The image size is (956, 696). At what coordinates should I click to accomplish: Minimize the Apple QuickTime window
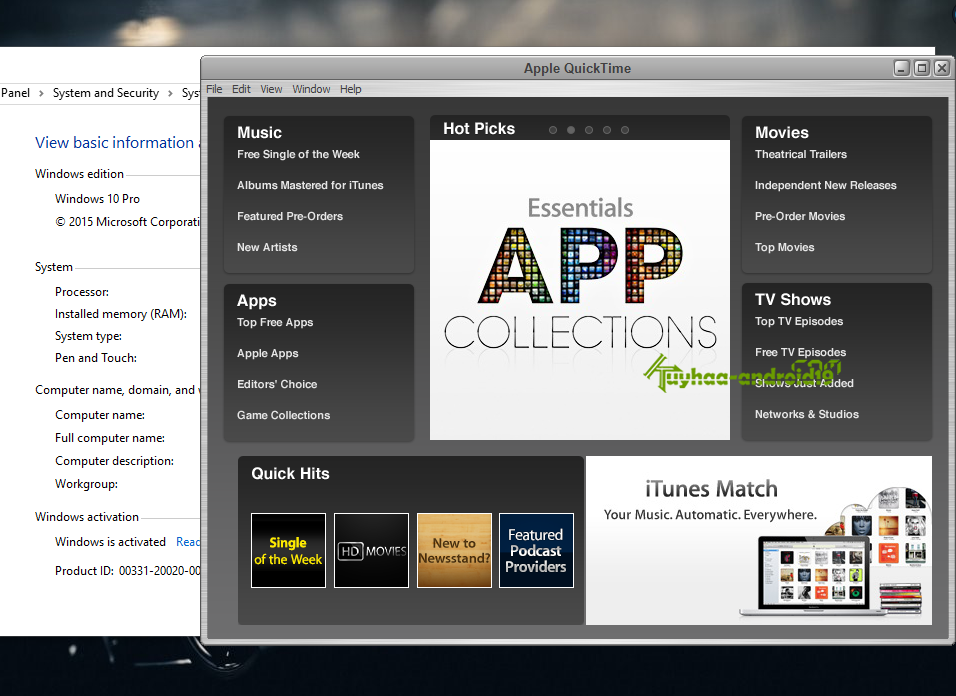902,68
